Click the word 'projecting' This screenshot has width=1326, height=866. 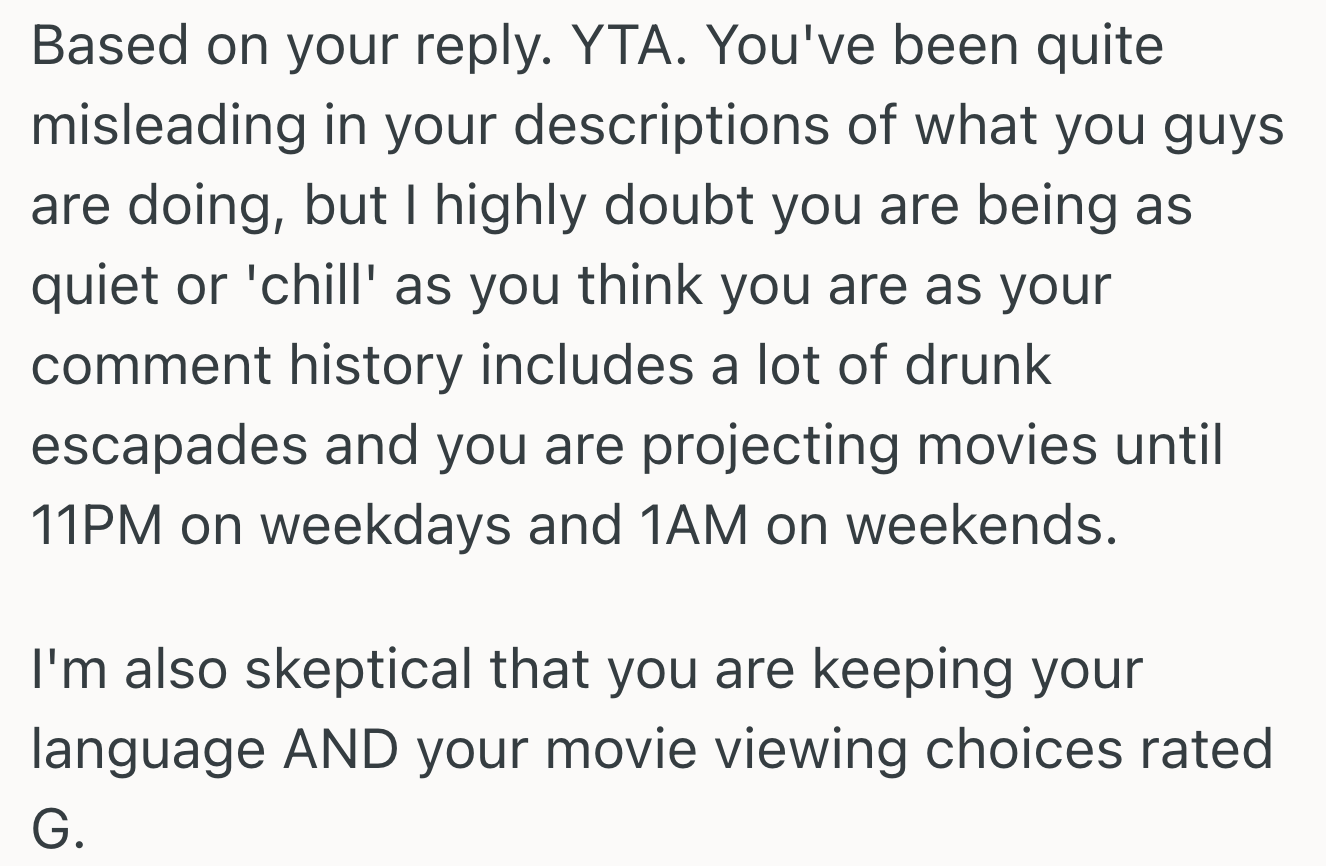pos(772,447)
